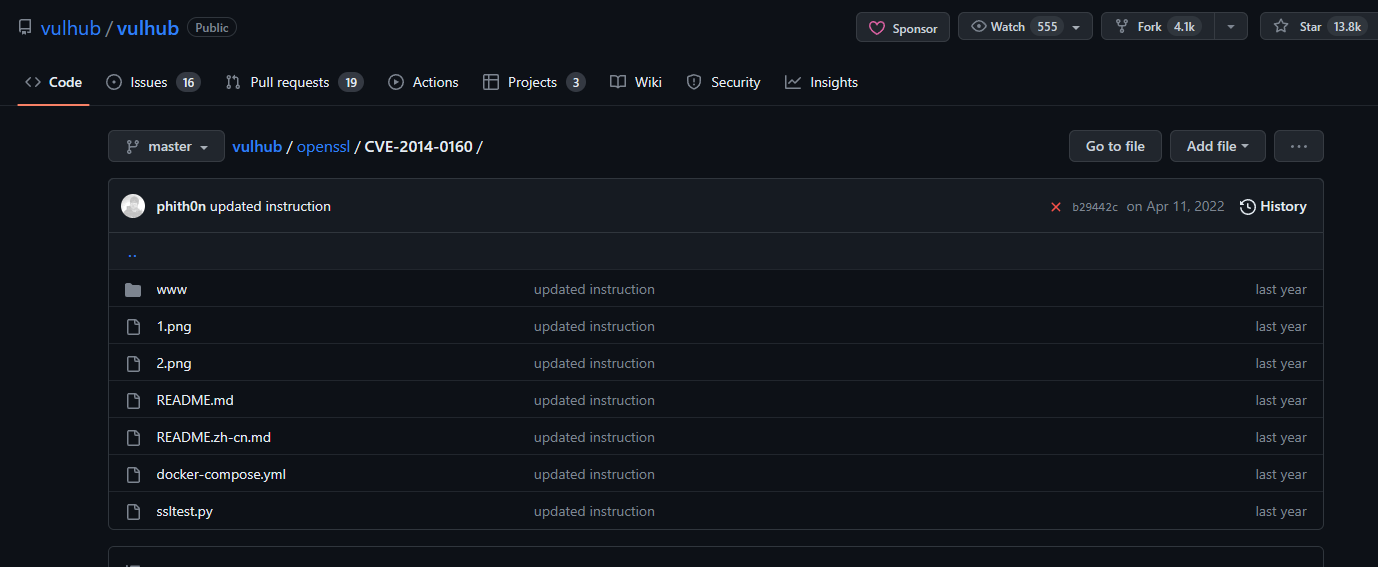Open phith0n's avatar image
This screenshot has height=567, width=1378.
[133, 206]
